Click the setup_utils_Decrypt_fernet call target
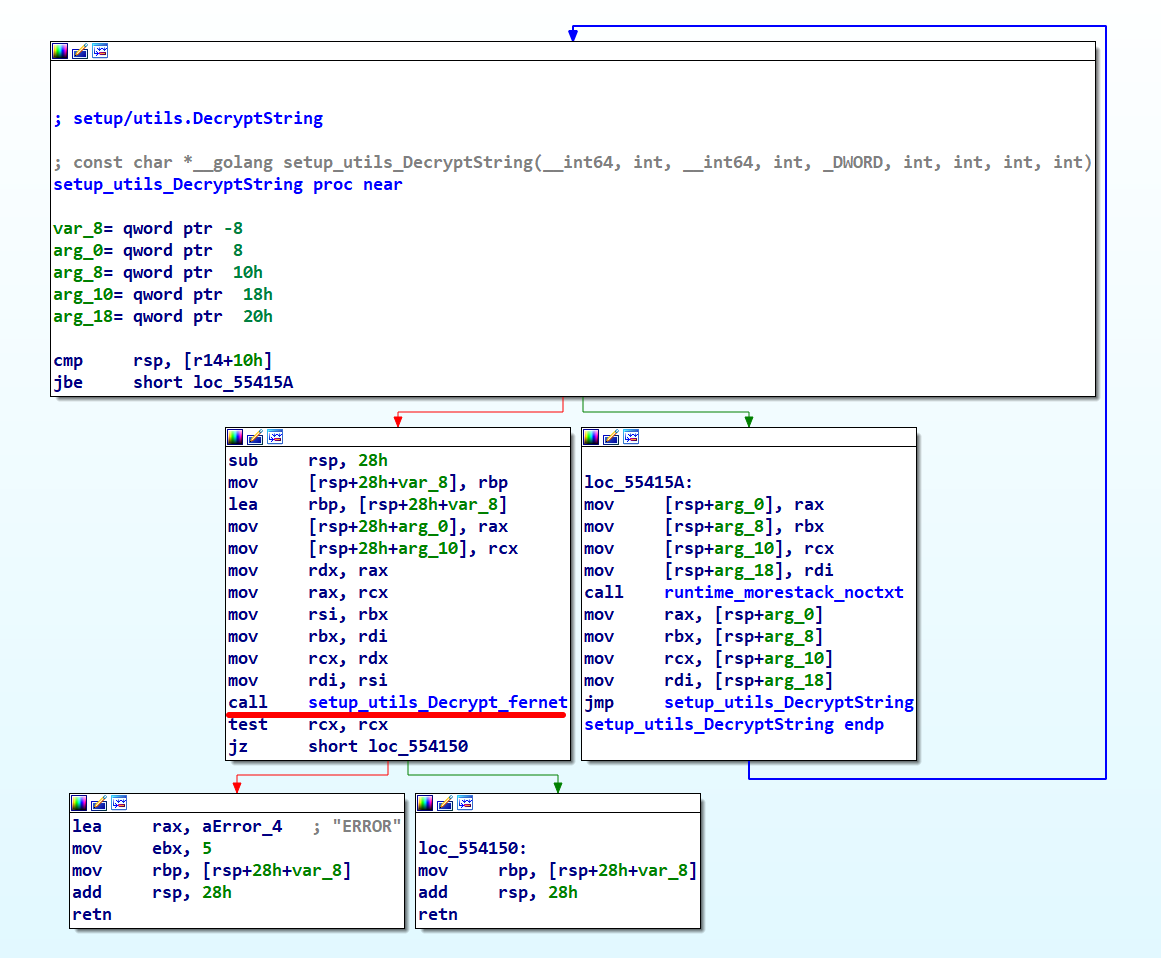The image size is (1161, 958). point(437,703)
